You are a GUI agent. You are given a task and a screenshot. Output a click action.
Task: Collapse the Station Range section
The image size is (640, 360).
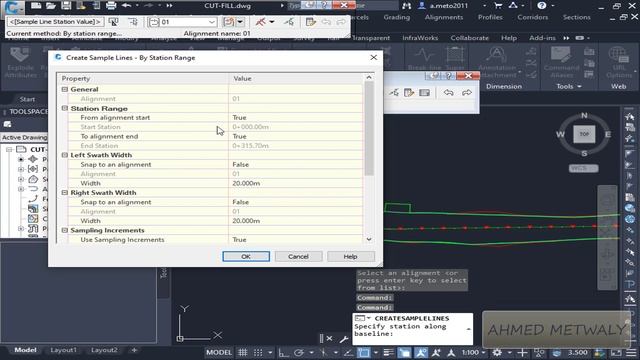click(64, 108)
